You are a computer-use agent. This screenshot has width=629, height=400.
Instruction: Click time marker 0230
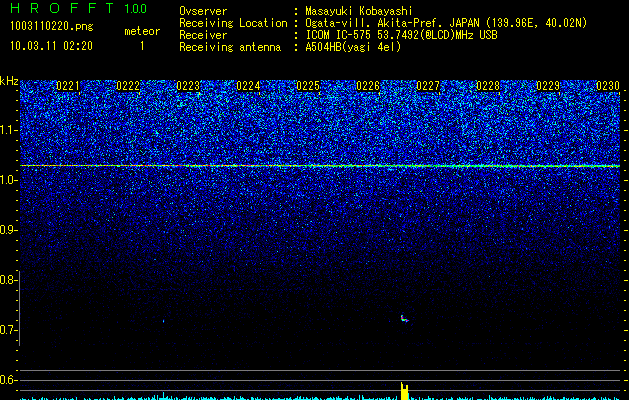click(608, 86)
